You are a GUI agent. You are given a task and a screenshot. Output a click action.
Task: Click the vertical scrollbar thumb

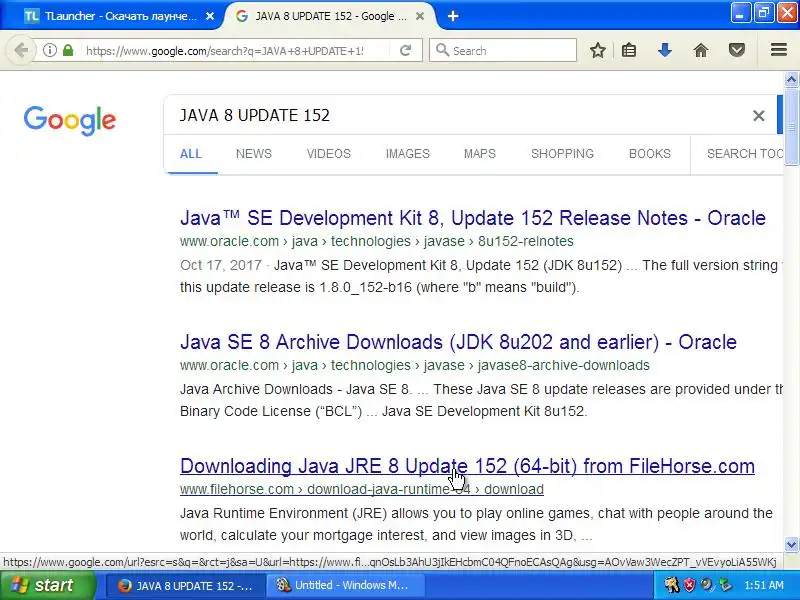point(791,127)
